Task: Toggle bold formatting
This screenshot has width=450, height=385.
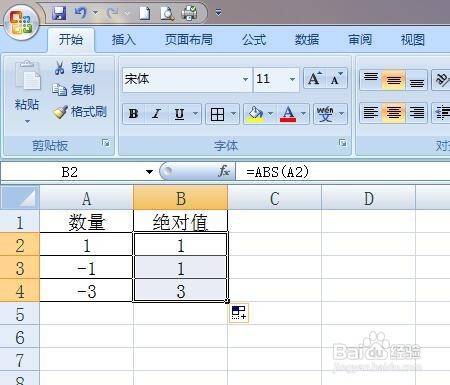Action: (x=134, y=114)
